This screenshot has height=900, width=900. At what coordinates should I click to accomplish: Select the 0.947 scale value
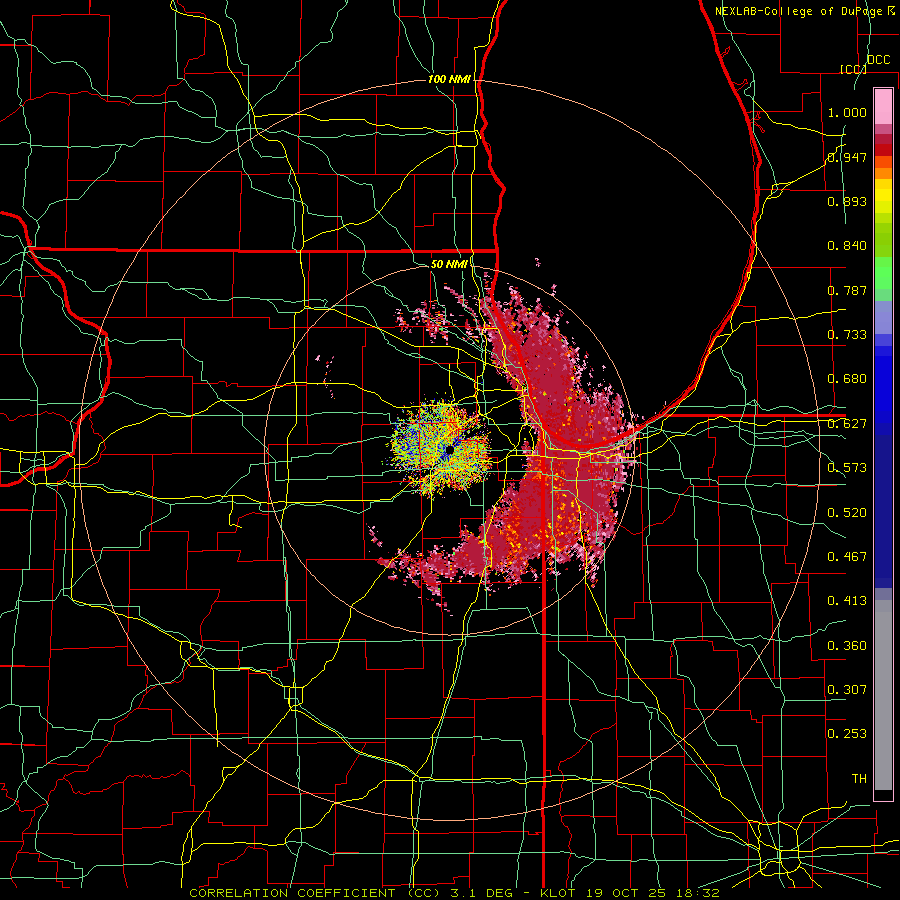847,157
